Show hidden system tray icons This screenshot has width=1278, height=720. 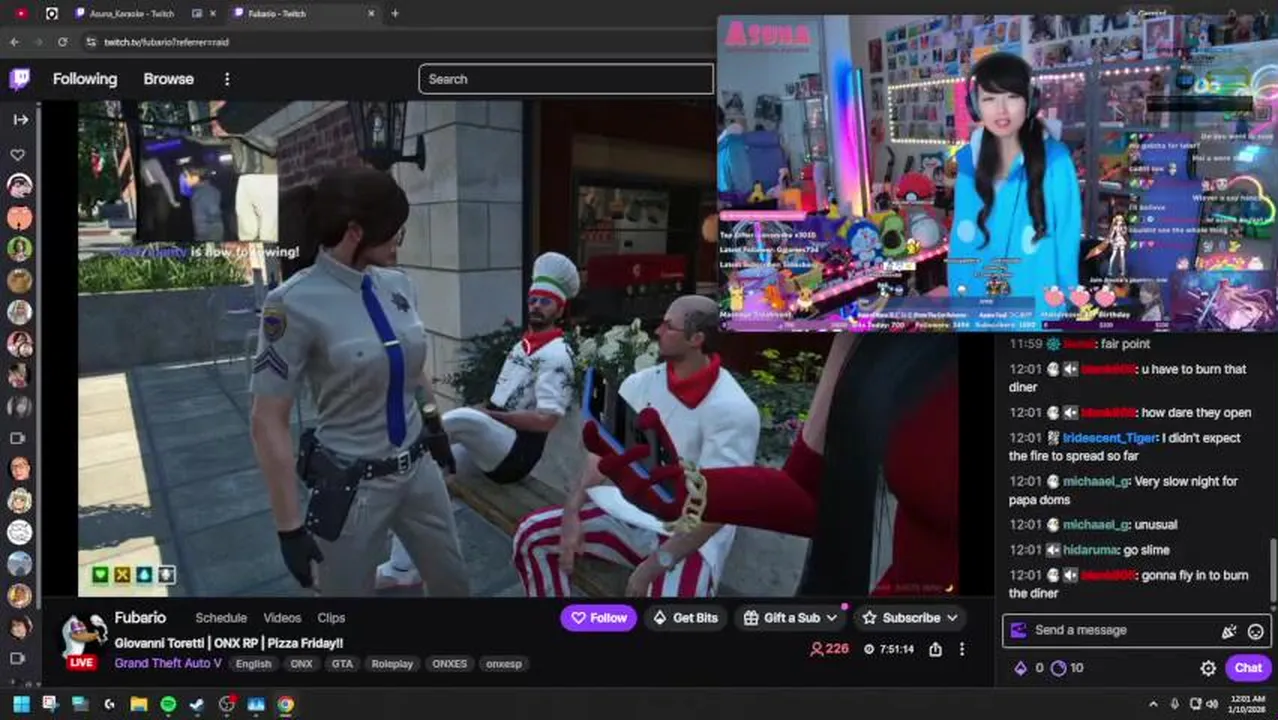point(1152,704)
